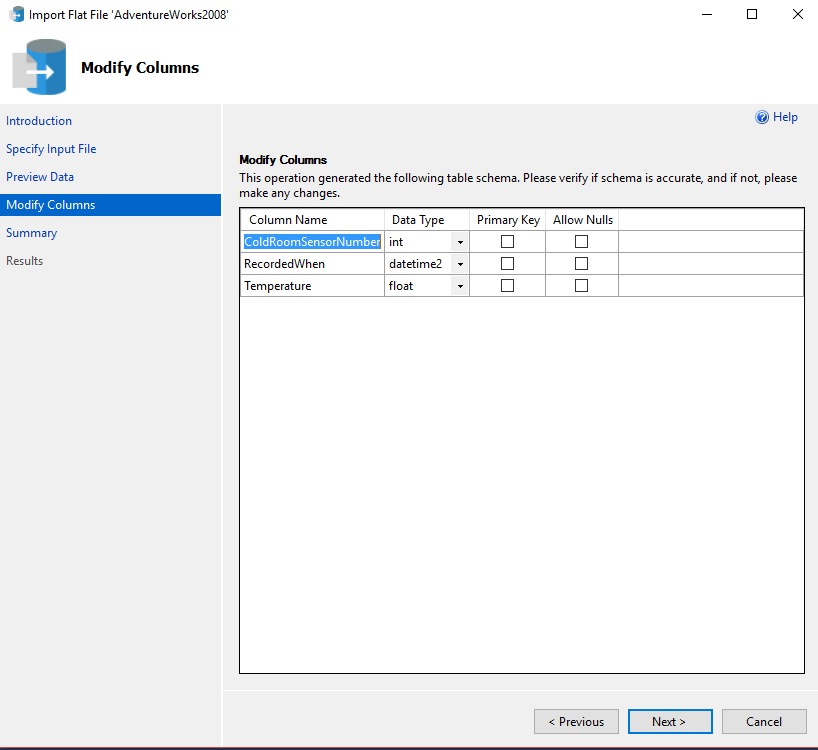Click the Next button

pos(669,722)
